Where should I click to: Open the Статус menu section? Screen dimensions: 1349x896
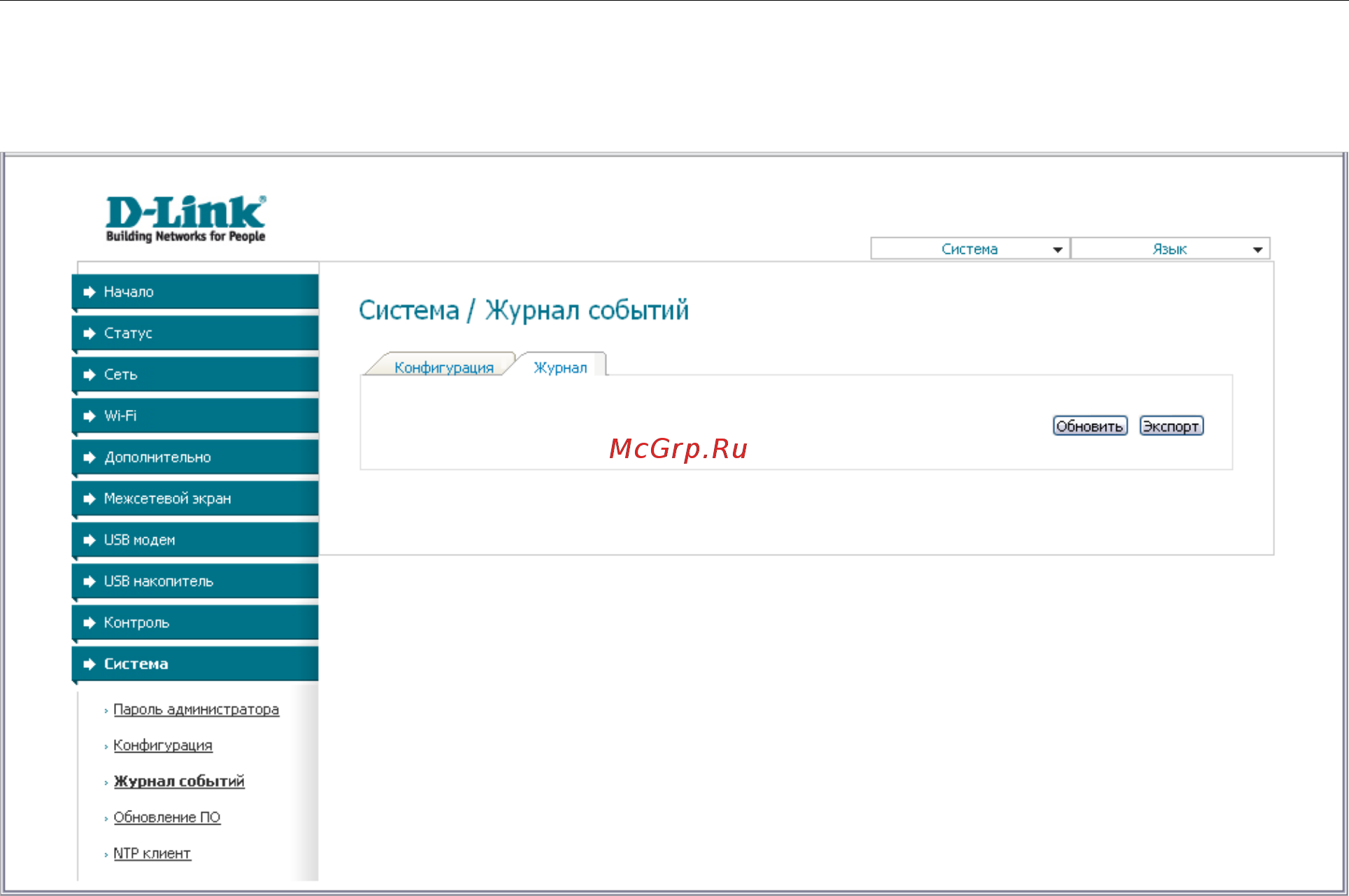(x=195, y=333)
